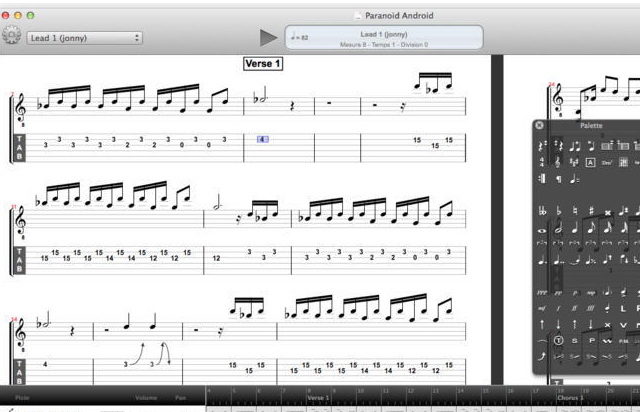The height and width of the screenshot is (412, 640).
Task: Select the Verse 1 section label
Action: tap(263, 64)
